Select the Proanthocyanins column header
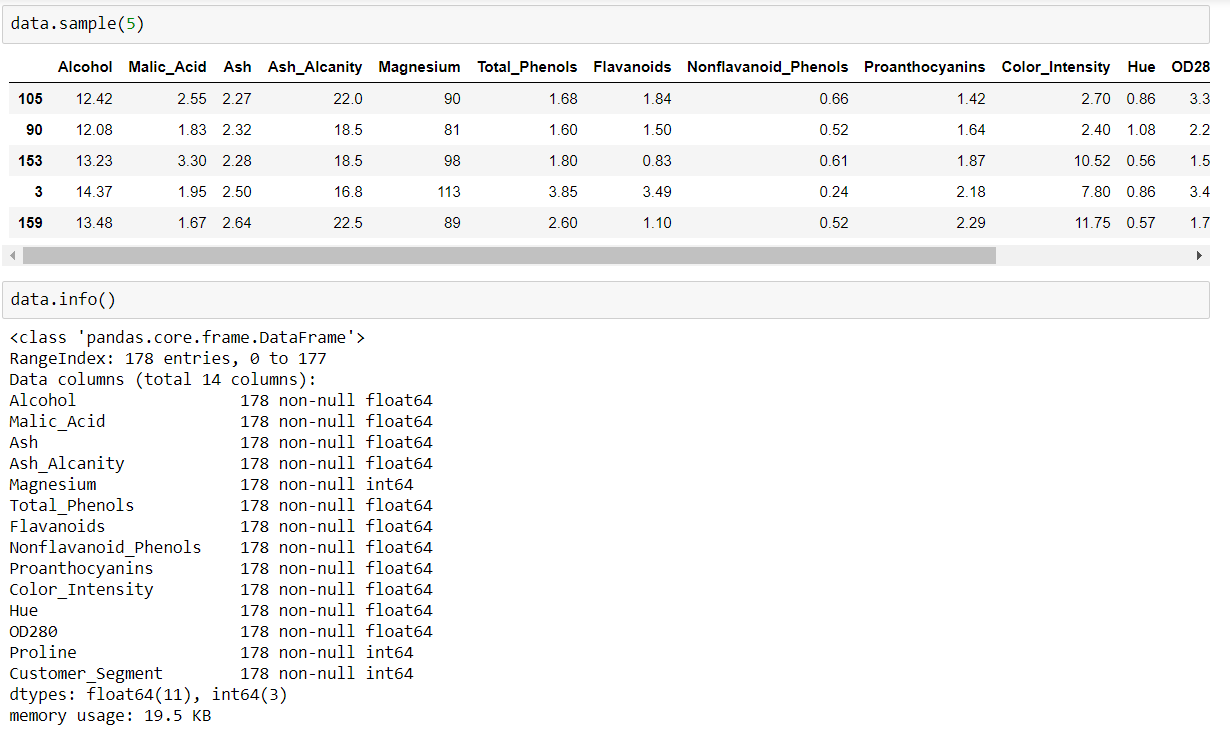The image size is (1230, 740). pyautogui.click(x=924, y=67)
